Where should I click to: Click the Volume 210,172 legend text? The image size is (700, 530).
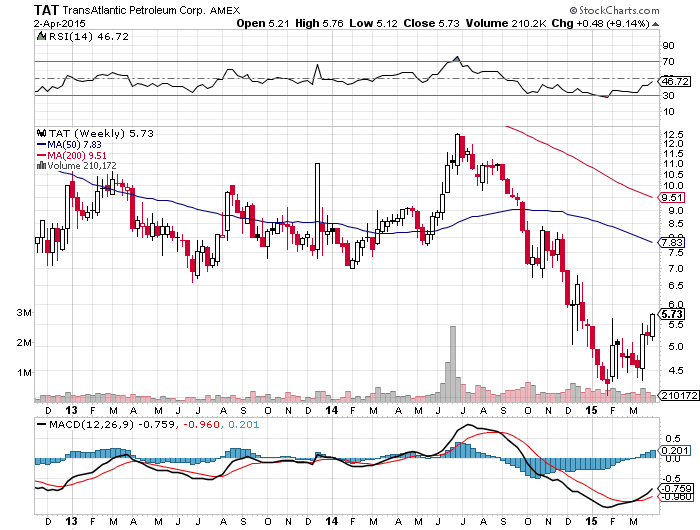pyautogui.click(x=82, y=166)
